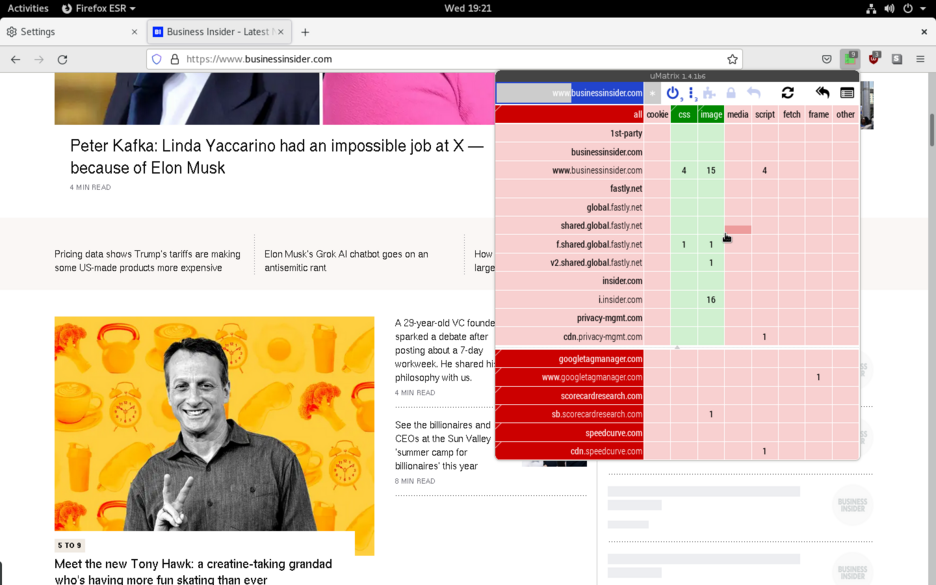Toggle the fetch column header in uMatrix
The height and width of the screenshot is (585, 936).
(x=792, y=115)
